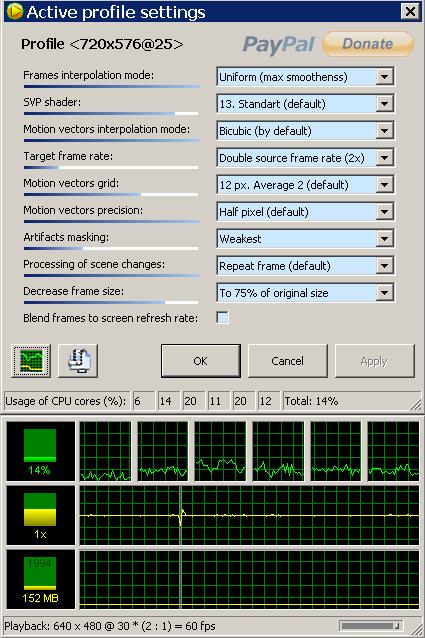The width and height of the screenshot is (425, 638).
Task: Click the Target frame rate indicator bar
Action: click(x=111, y=167)
